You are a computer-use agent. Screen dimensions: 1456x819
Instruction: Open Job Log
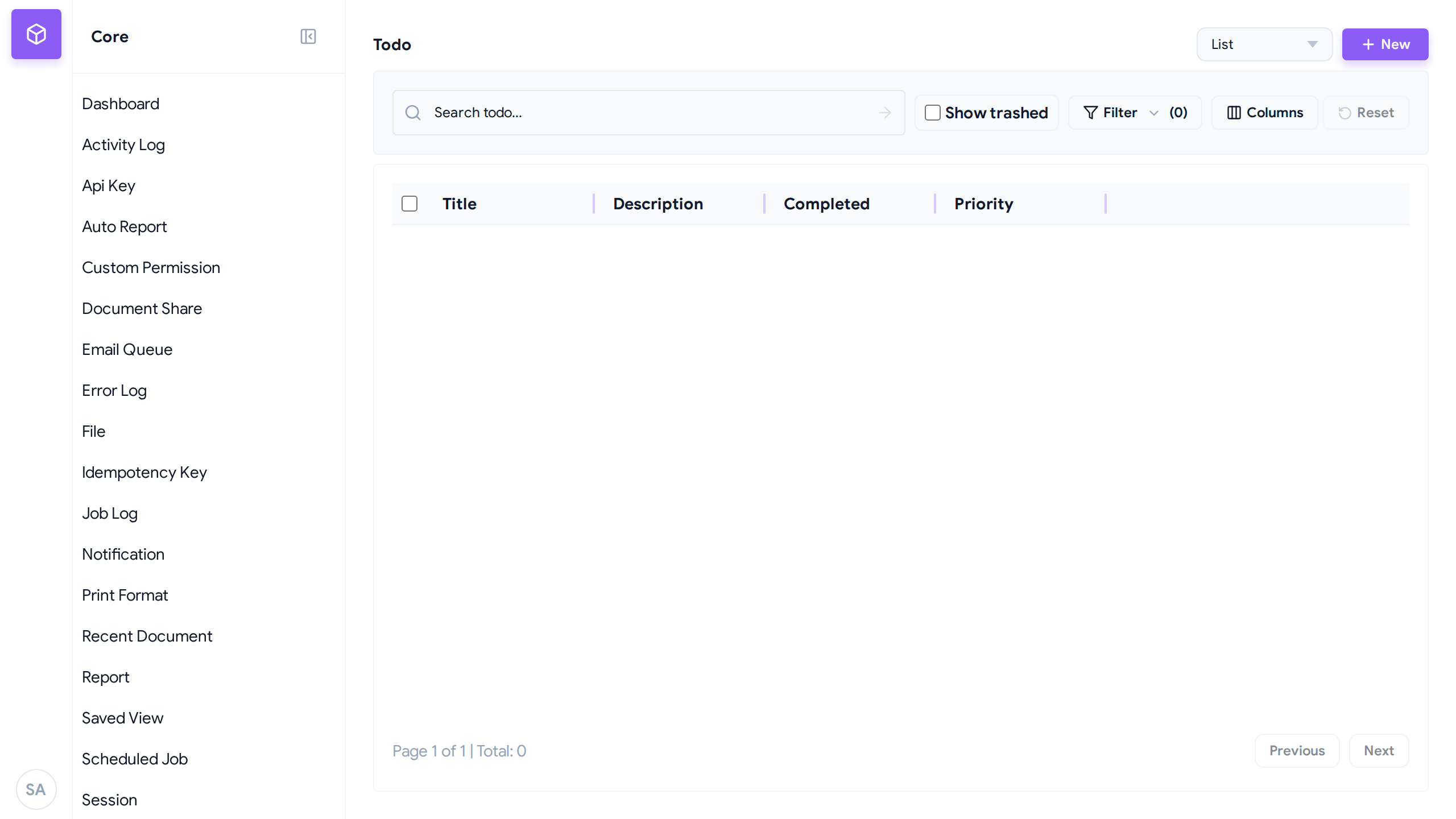[x=110, y=513]
